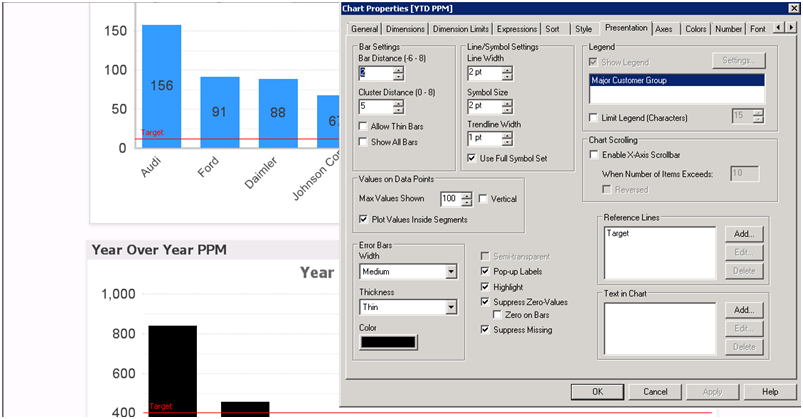803x419 pixels.
Task: Click the Daimler bar showing 88
Action: (278, 113)
